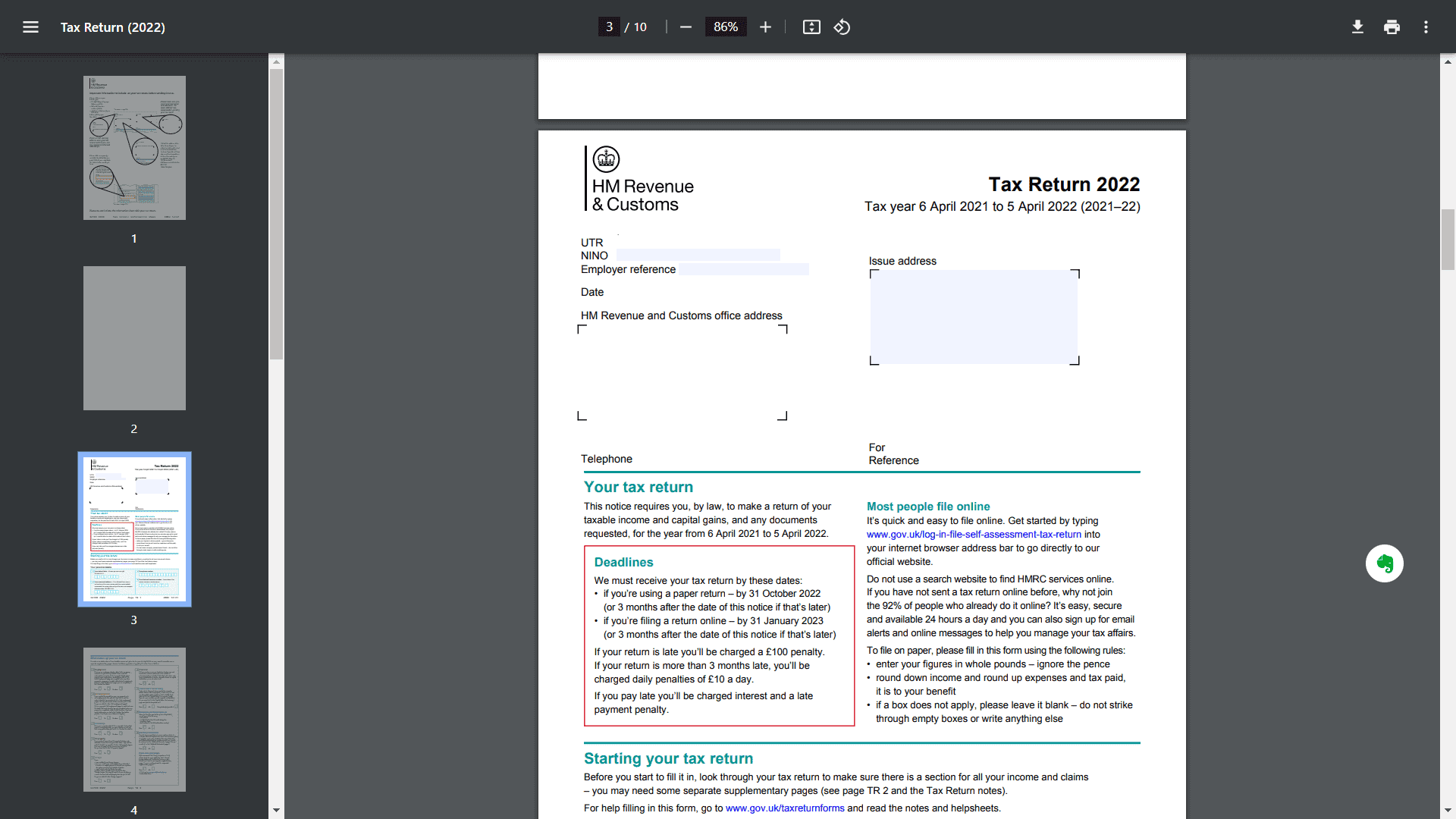This screenshot has height=819, width=1456.
Task: Rotate the page counterclockwise
Action: (x=842, y=27)
